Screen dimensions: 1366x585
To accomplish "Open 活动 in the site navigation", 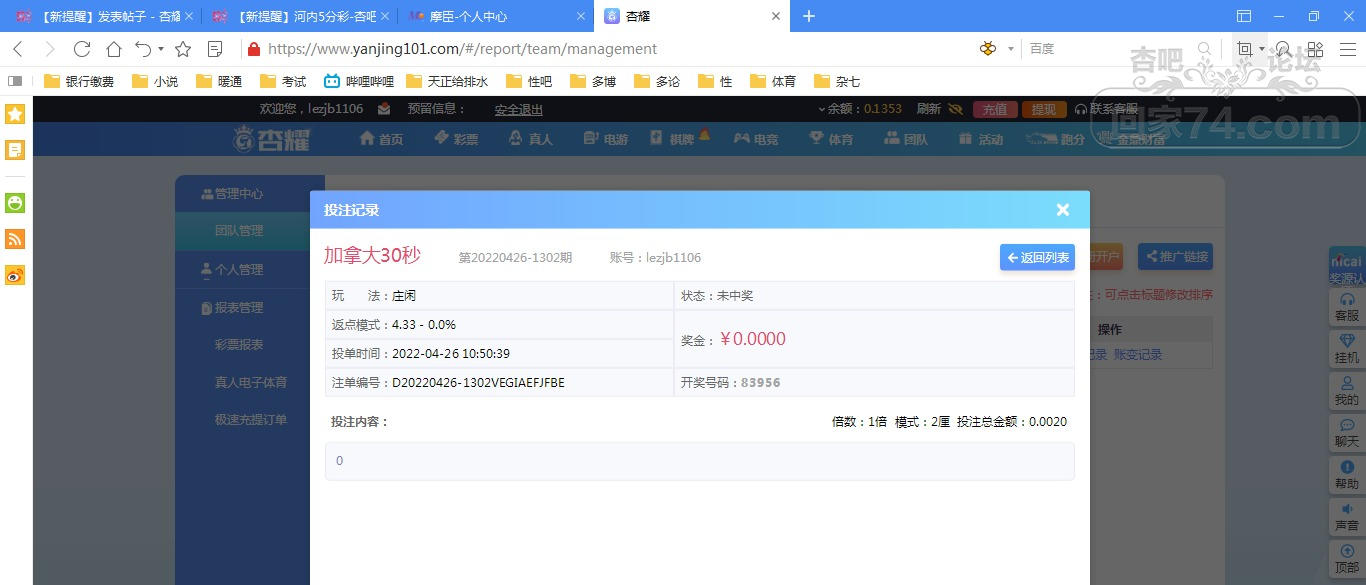I will (x=980, y=139).
